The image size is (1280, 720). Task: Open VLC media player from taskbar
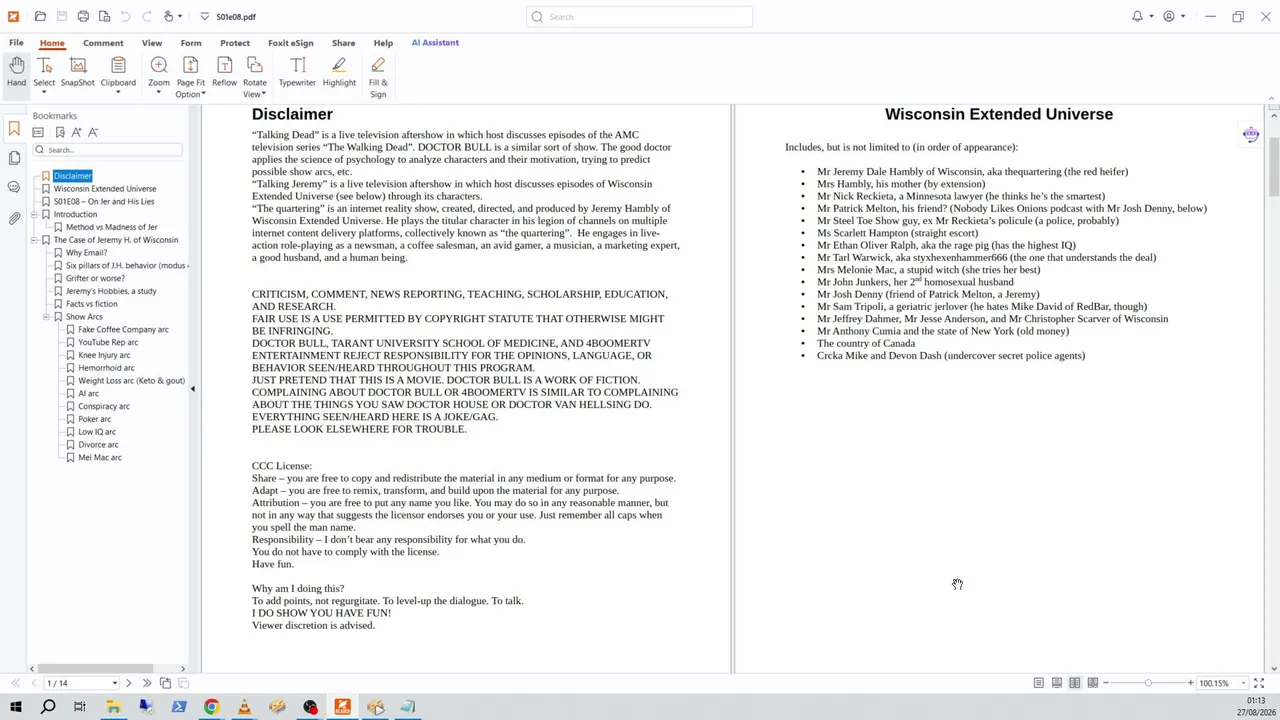click(244, 707)
